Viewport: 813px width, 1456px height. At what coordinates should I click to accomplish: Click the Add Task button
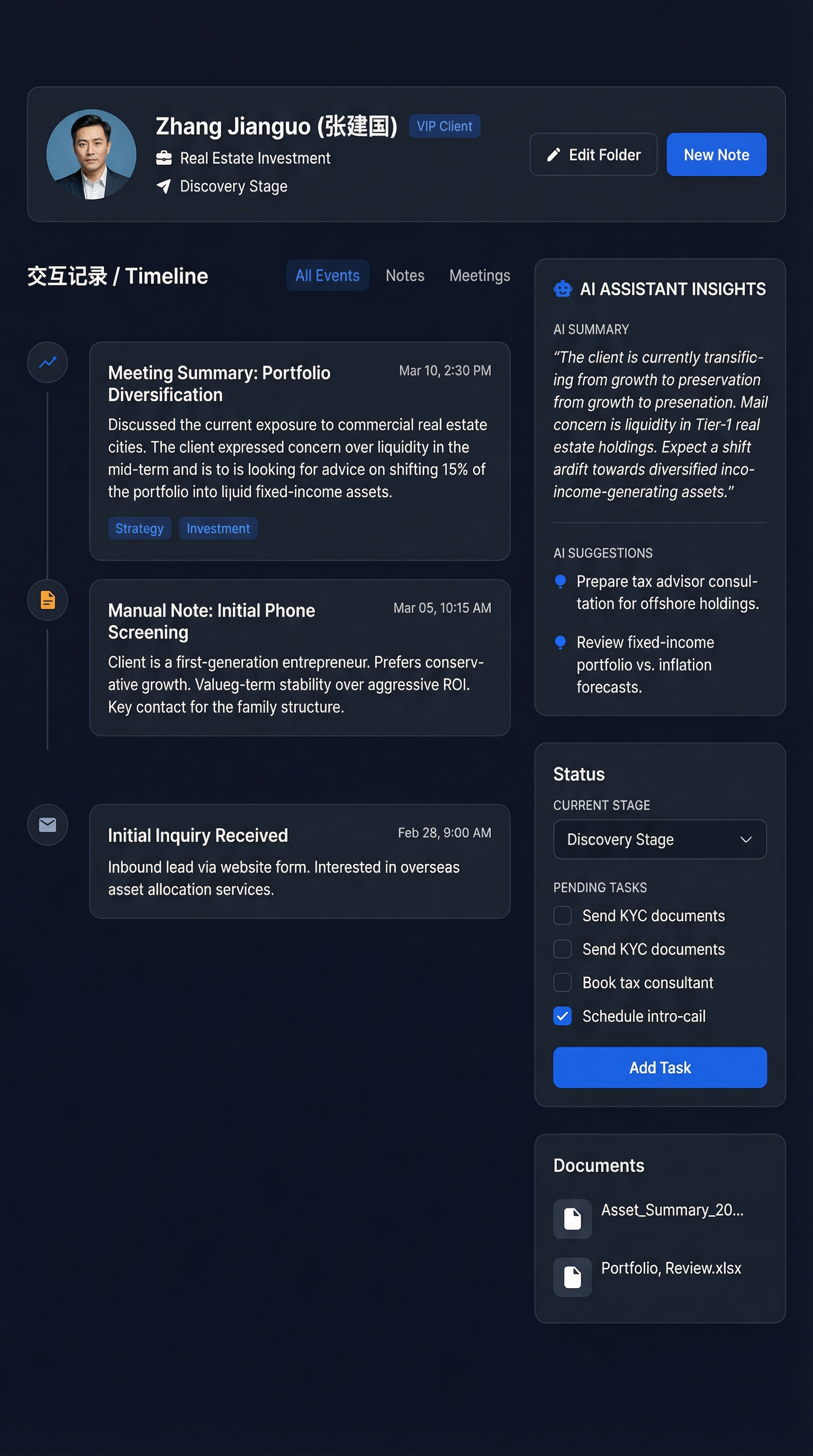[x=659, y=1067]
